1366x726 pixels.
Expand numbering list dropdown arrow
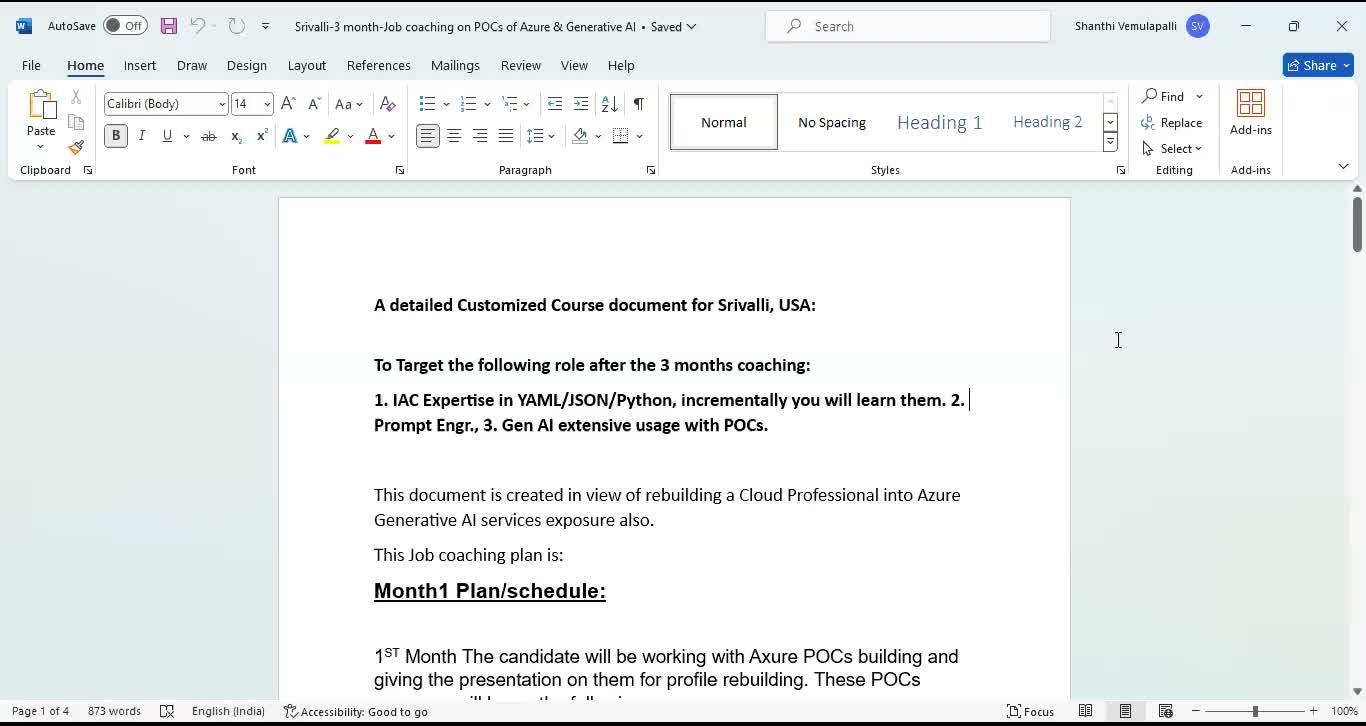[x=487, y=104]
